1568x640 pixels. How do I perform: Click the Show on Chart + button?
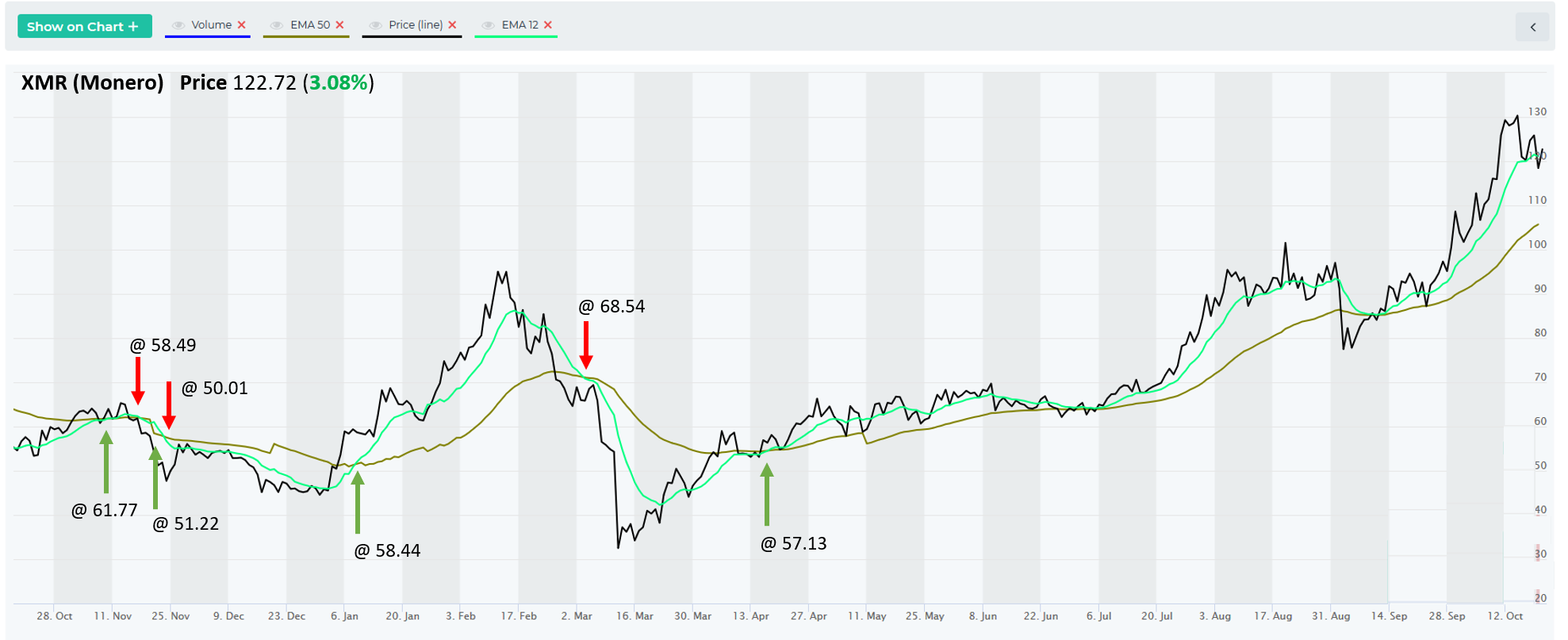click(x=84, y=26)
